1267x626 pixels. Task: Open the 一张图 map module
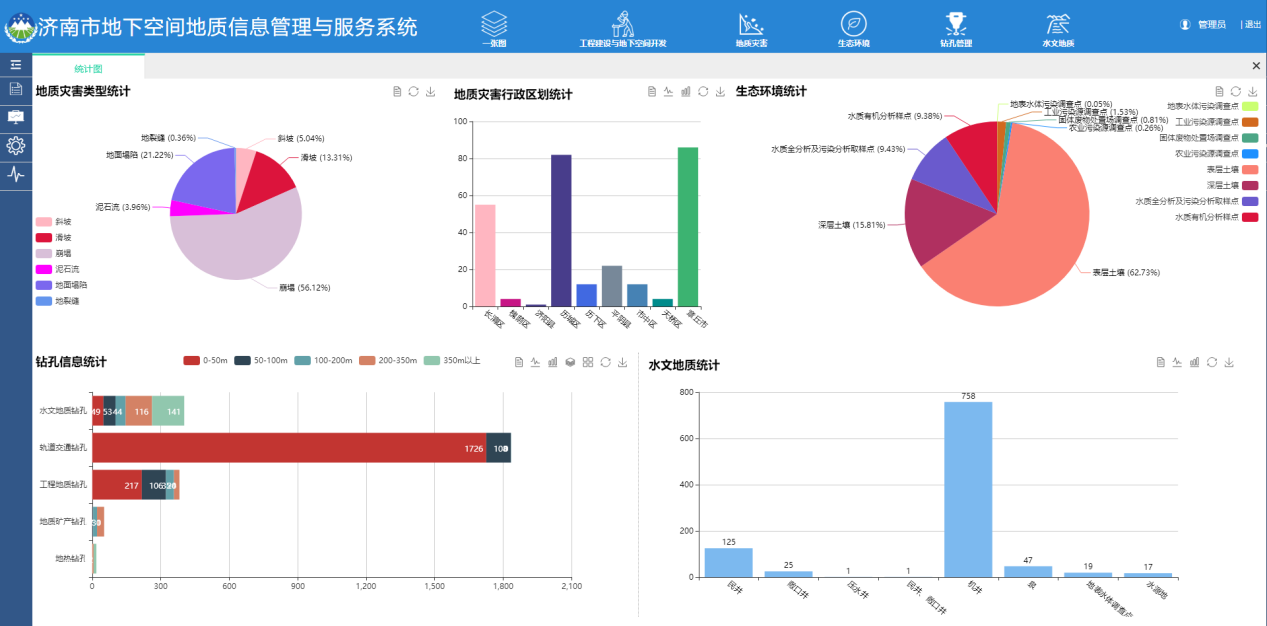(x=494, y=28)
